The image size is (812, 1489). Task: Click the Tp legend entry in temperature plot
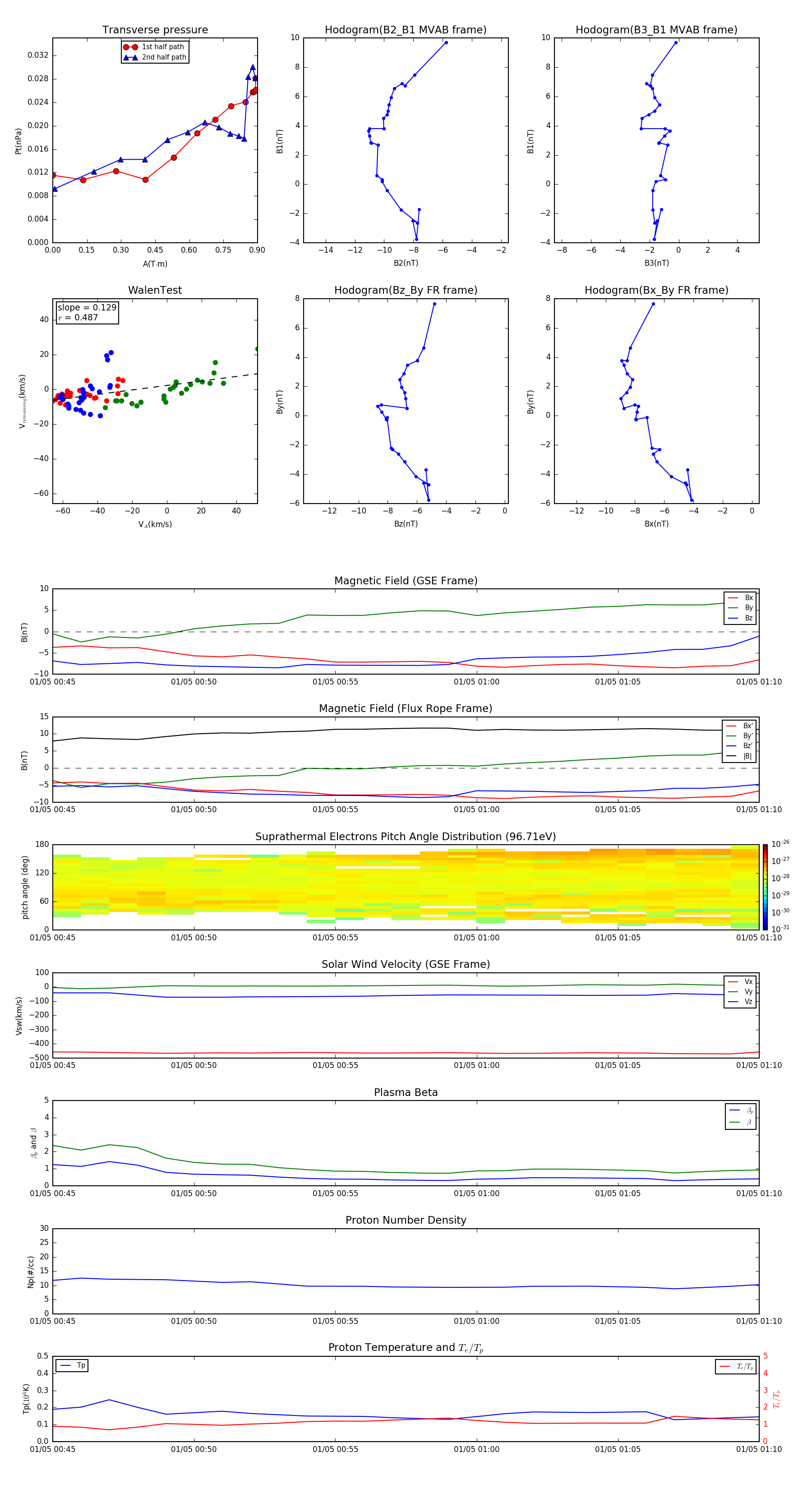tap(72, 1365)
